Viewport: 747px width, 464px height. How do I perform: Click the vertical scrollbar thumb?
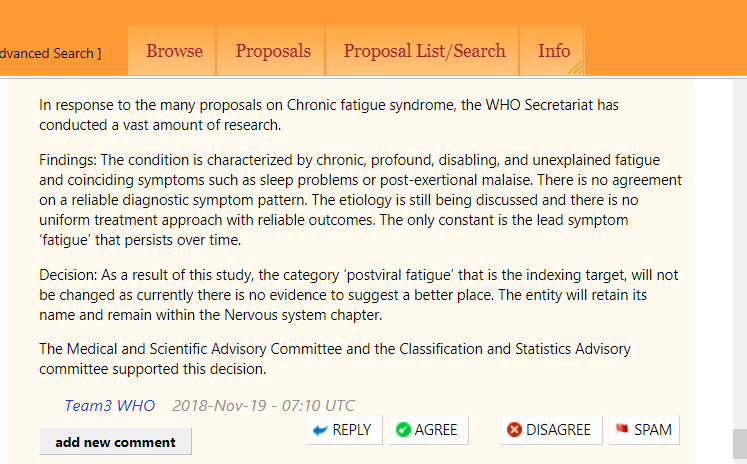point(739,443)
